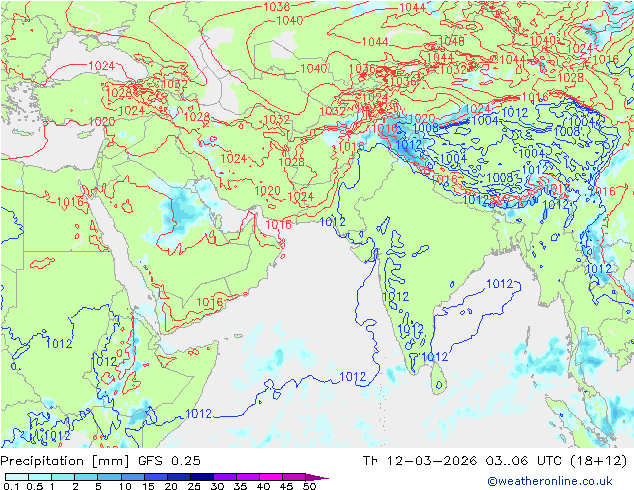Select the 35–40 mm purple legend swatch
This screenshot has width=634, height=490.
247,477
